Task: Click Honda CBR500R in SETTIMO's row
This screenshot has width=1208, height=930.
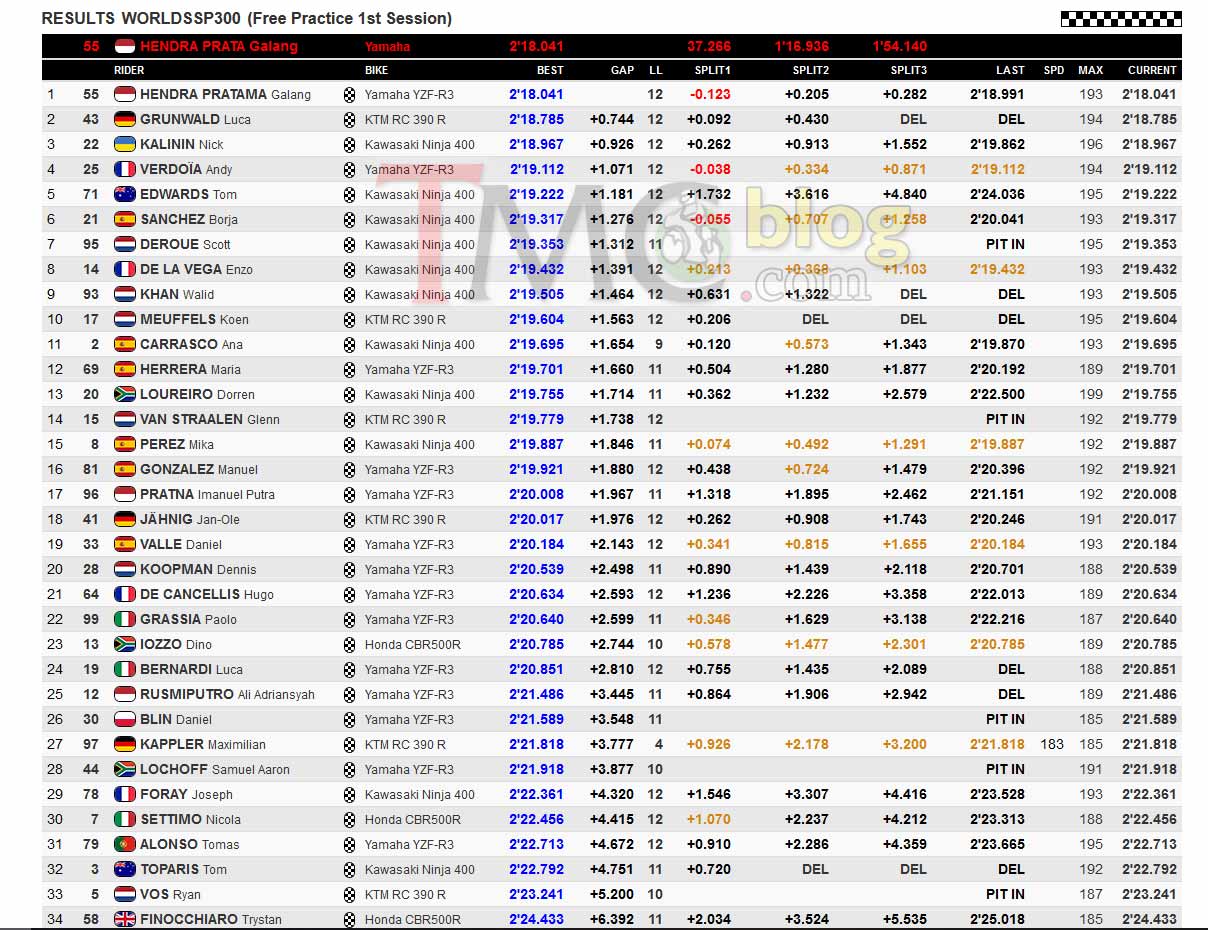Action: tap(412, 819)
